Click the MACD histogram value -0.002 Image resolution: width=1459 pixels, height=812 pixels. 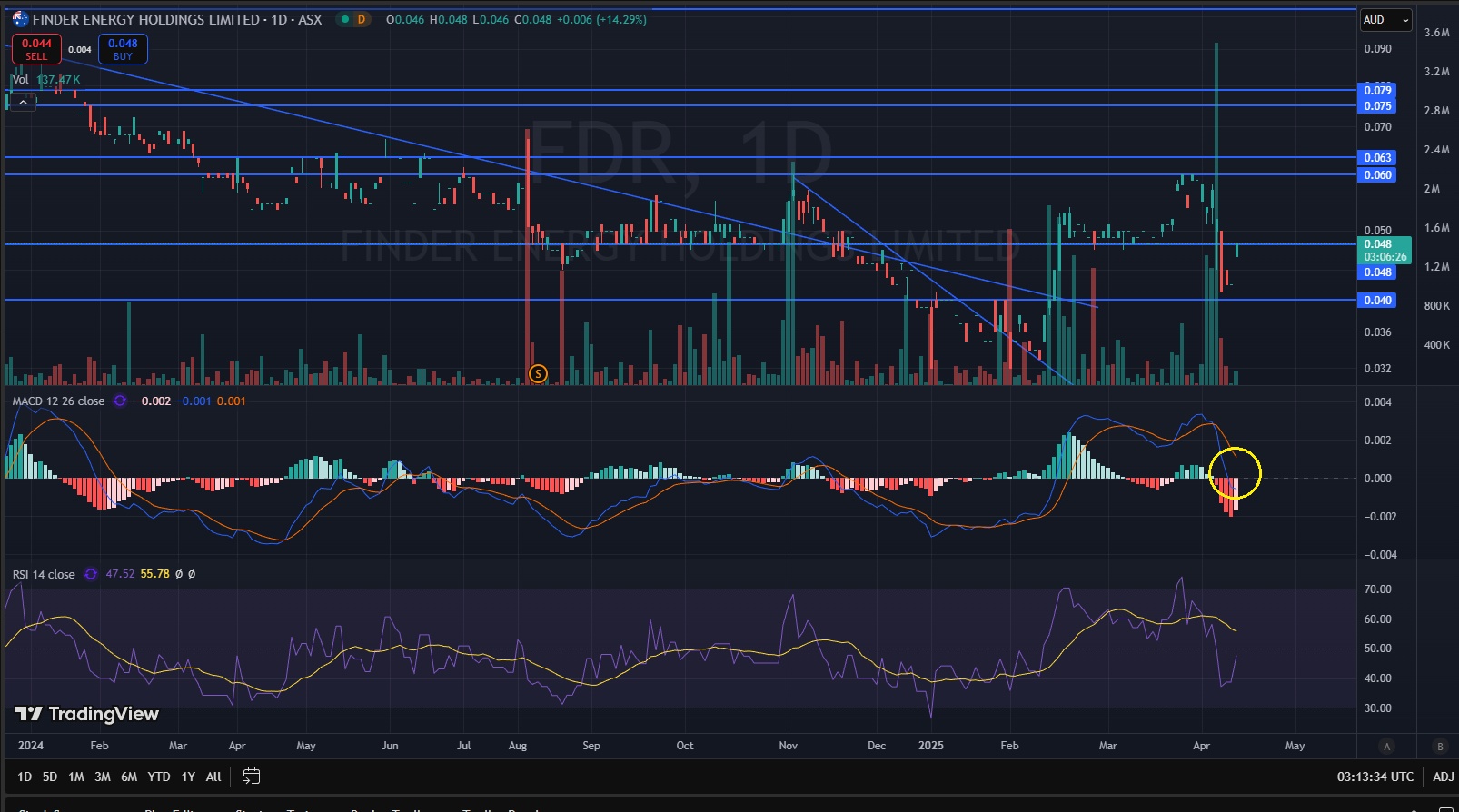click(153, 401)
